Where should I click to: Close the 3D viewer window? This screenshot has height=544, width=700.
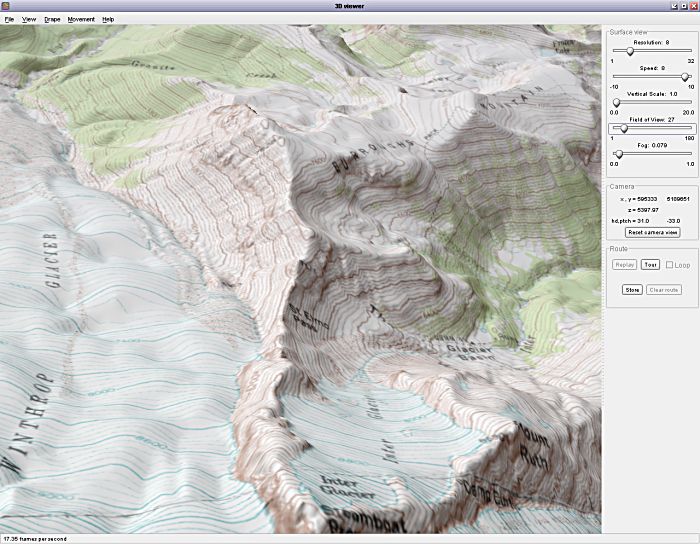(693, 5)
